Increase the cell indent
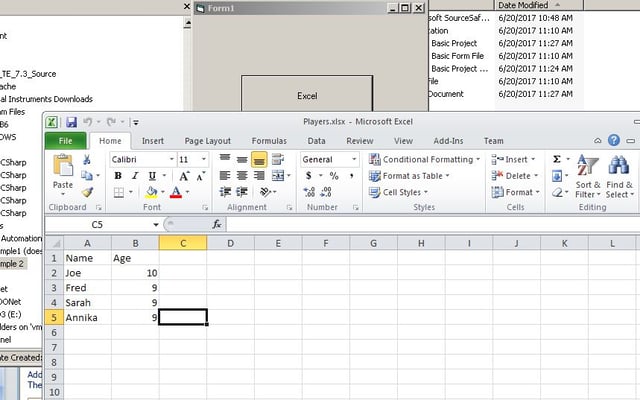The width and height of the screenshot is (640, 400). tap(242, 192)
